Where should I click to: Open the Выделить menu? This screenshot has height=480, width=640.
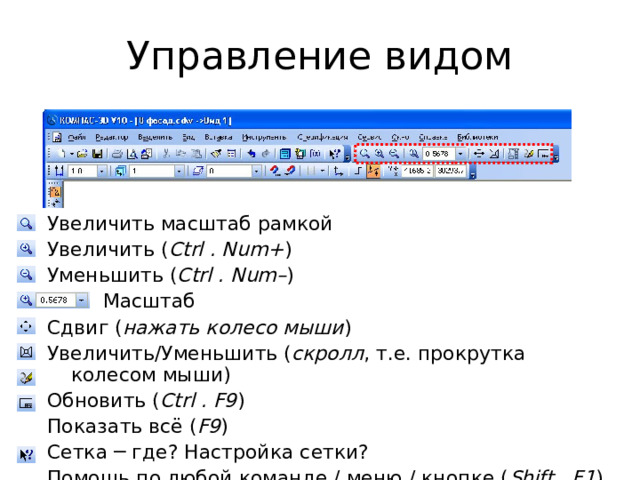click(x=155, y=137)
